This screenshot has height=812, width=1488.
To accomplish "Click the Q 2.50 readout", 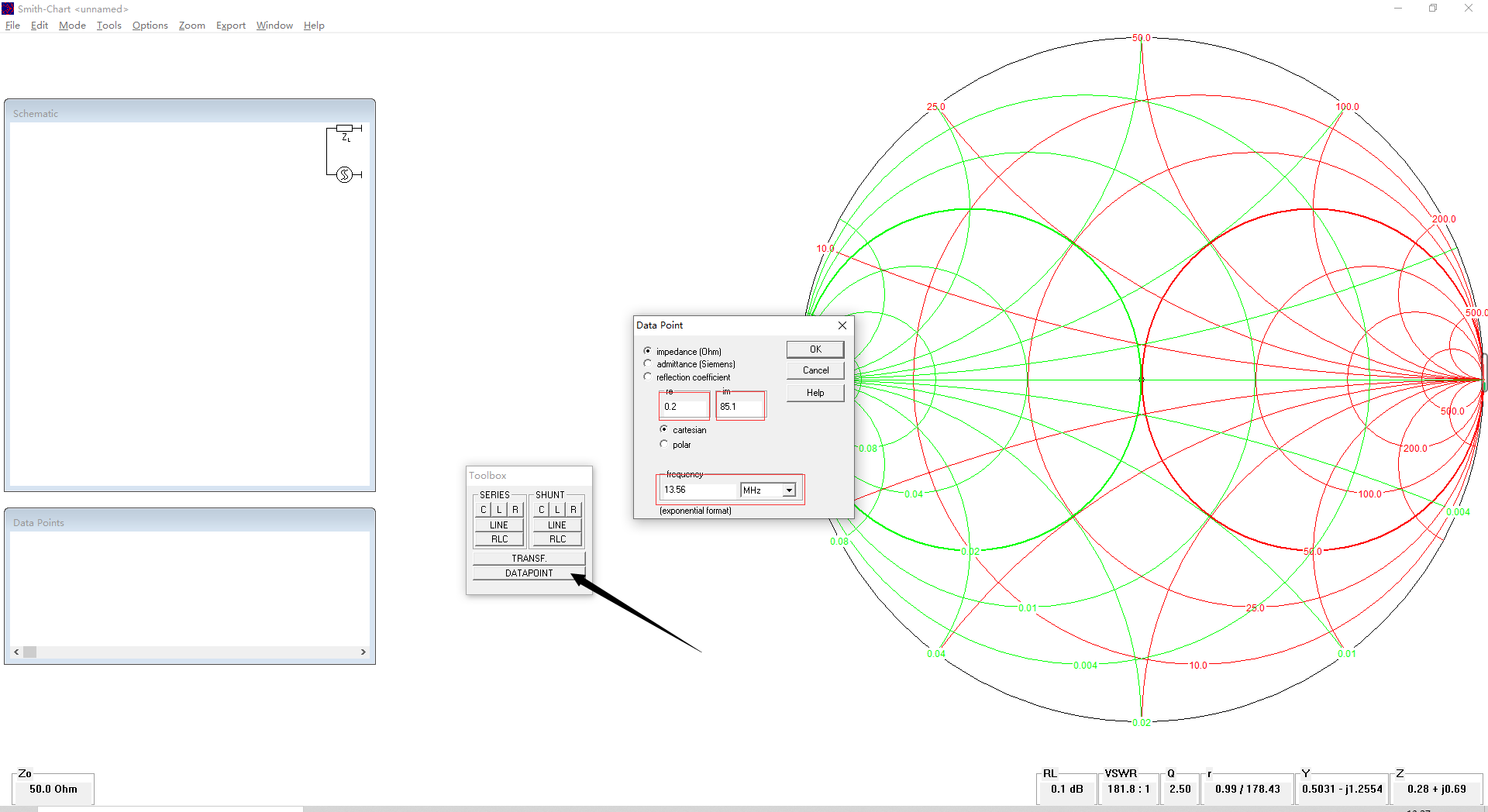I will coord(1180,789).
